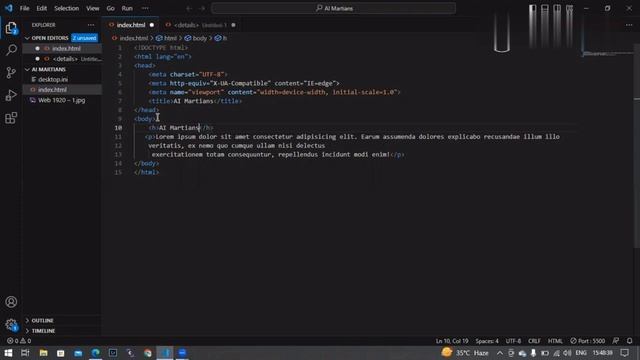Image resolution: width=640 pixels, height=360 pixels.
Task: Select <details> entry under Open Editors
Action: click(65, 59)
